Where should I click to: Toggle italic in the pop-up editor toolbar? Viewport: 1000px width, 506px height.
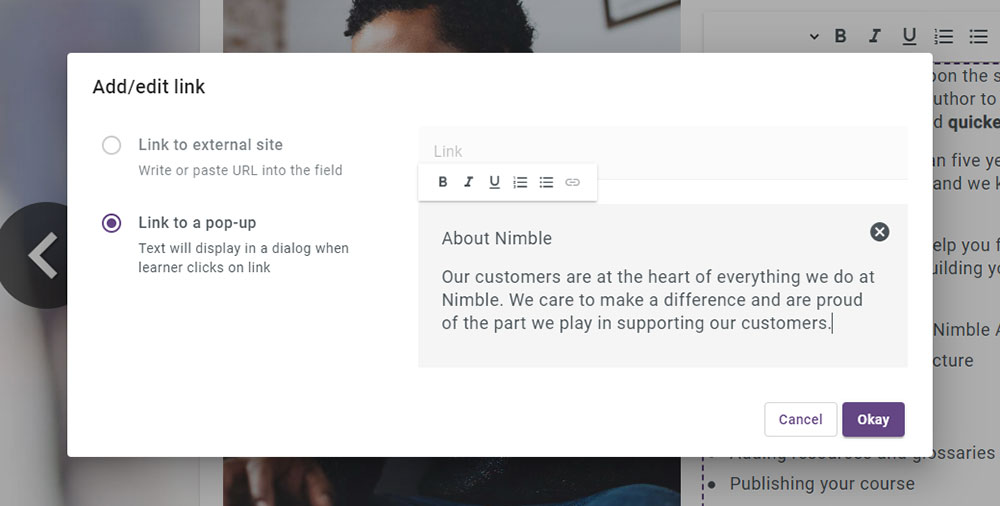[468, 182]
